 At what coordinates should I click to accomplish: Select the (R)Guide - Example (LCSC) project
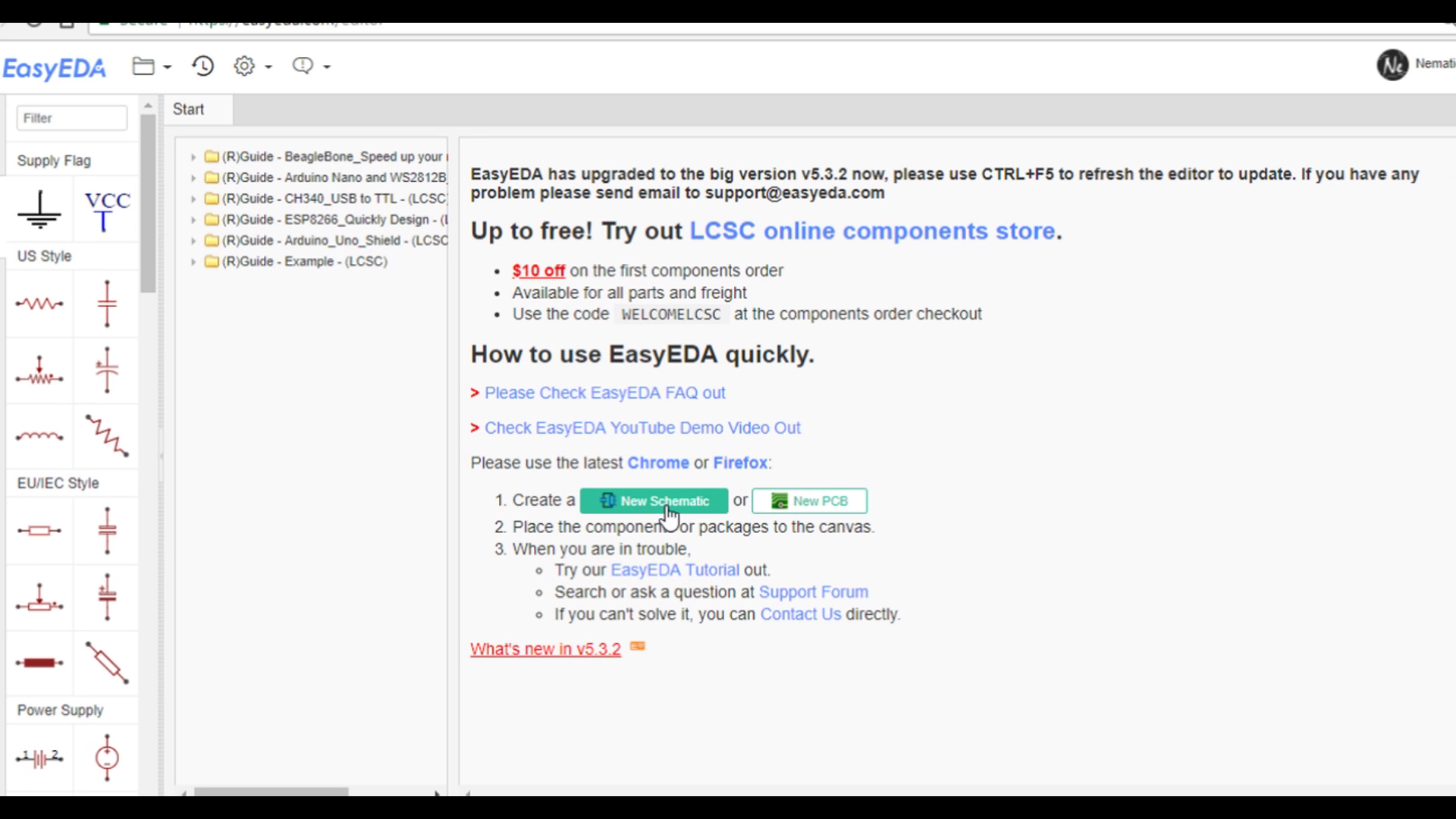304,262
